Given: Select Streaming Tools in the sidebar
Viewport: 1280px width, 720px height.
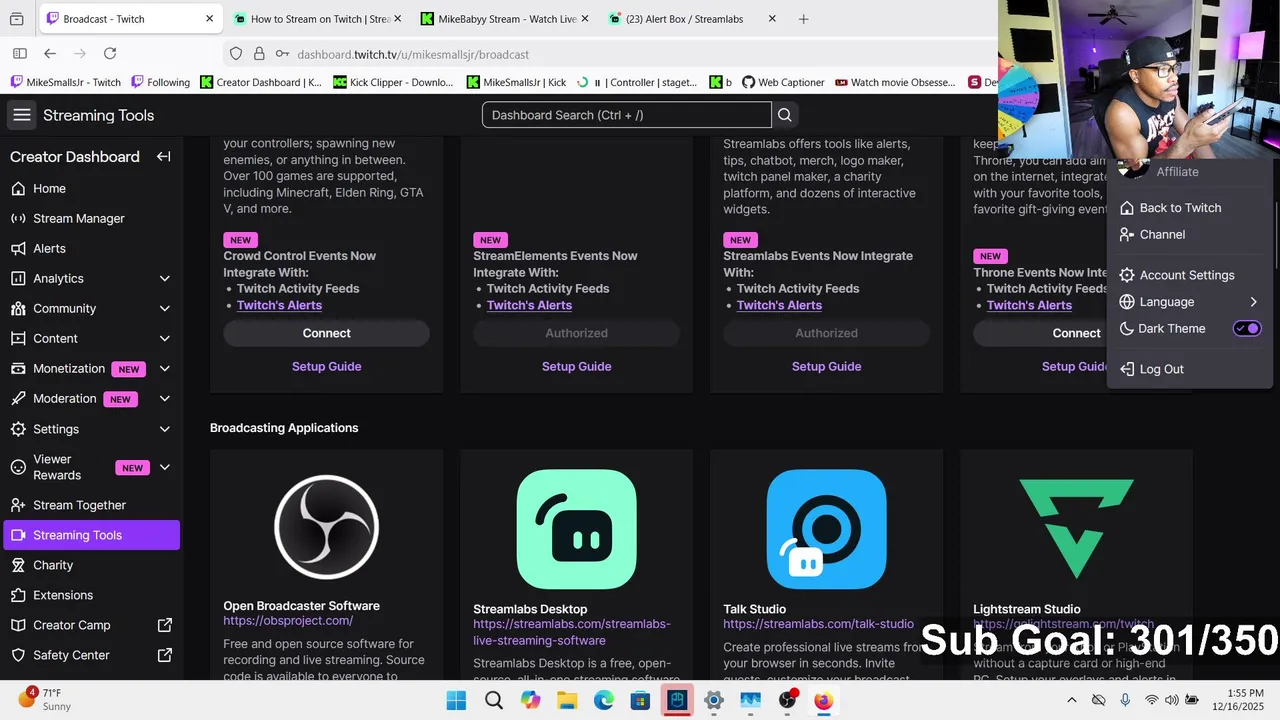Looking at the screenshot, I should coord(91,535).
